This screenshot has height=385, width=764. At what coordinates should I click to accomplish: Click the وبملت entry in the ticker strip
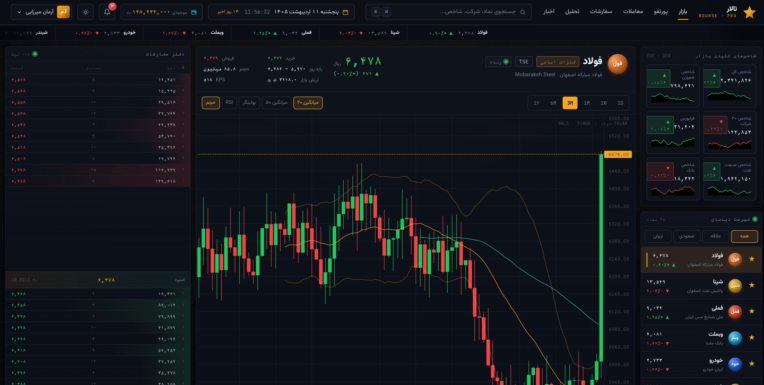coord(193,33)
